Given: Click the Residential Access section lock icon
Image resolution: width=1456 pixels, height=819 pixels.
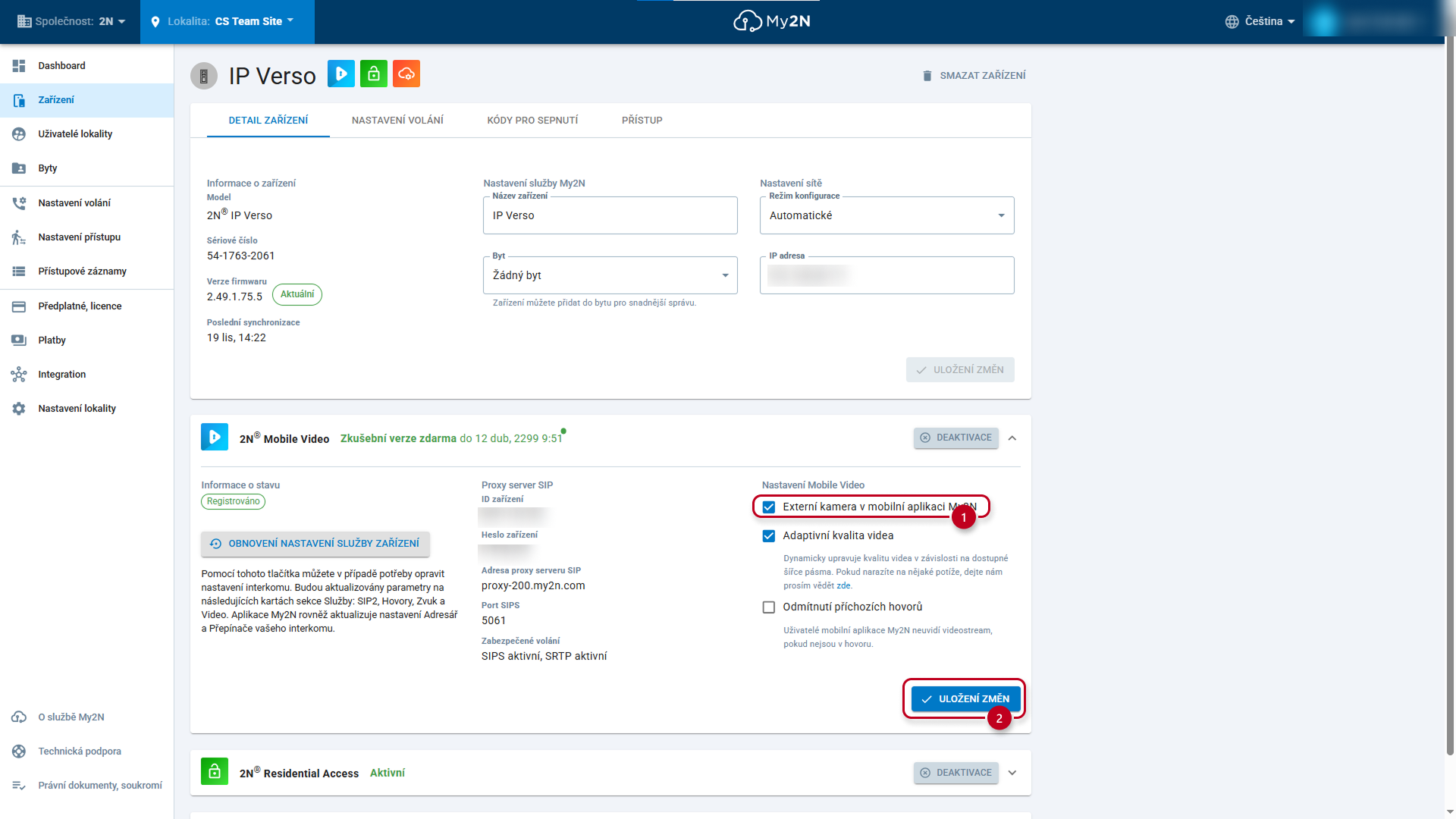Looking at the screenshot, I should click(215, 771).
